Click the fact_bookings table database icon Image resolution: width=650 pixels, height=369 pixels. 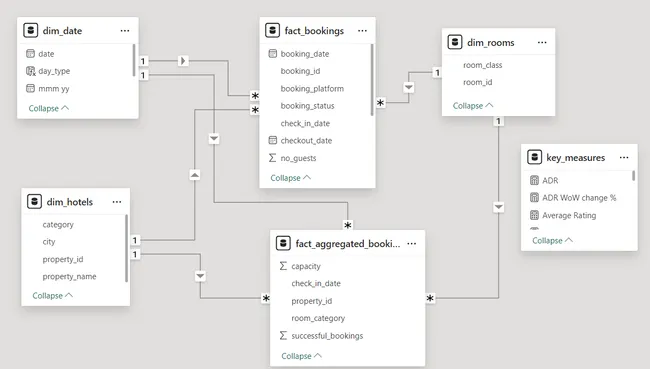tap(272, 31)
